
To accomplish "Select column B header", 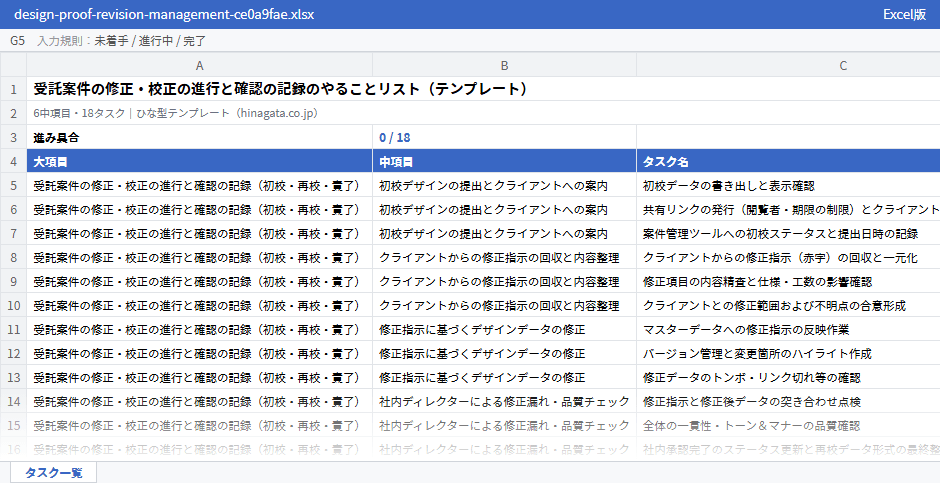I will [x=504, y=65].
